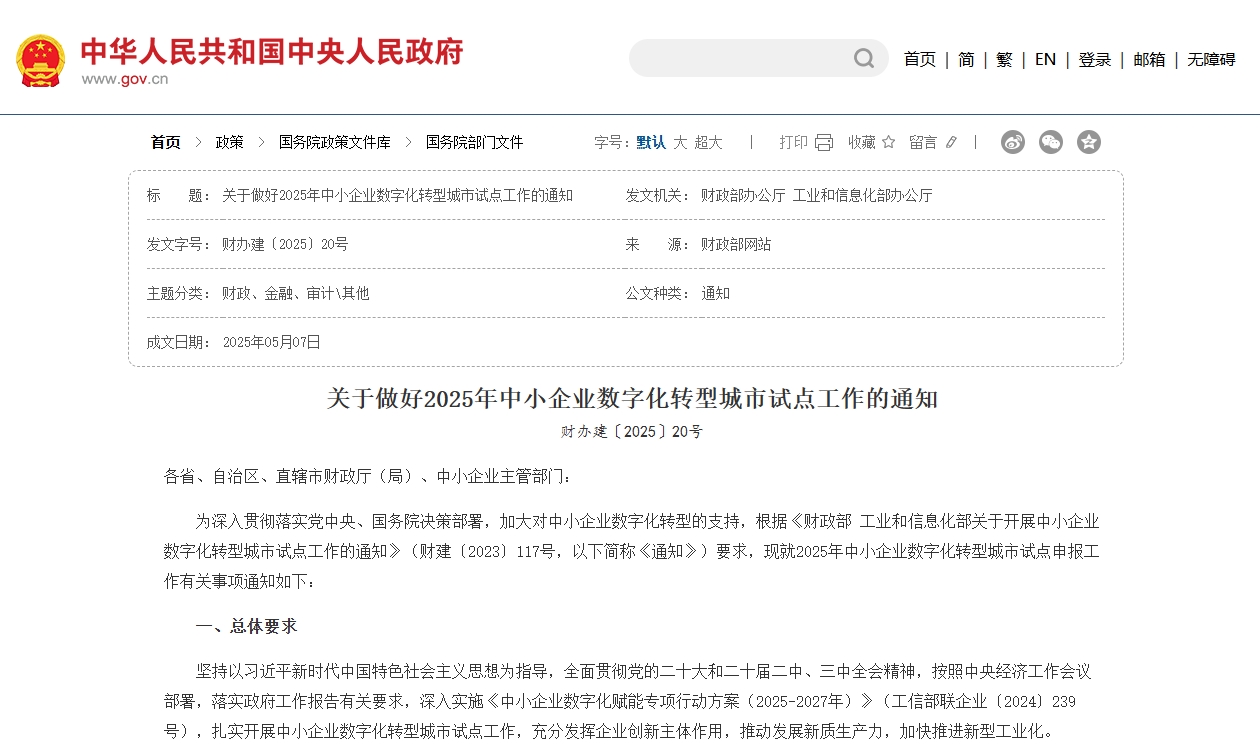Switch font size to 大

click(x=680, y=142)
